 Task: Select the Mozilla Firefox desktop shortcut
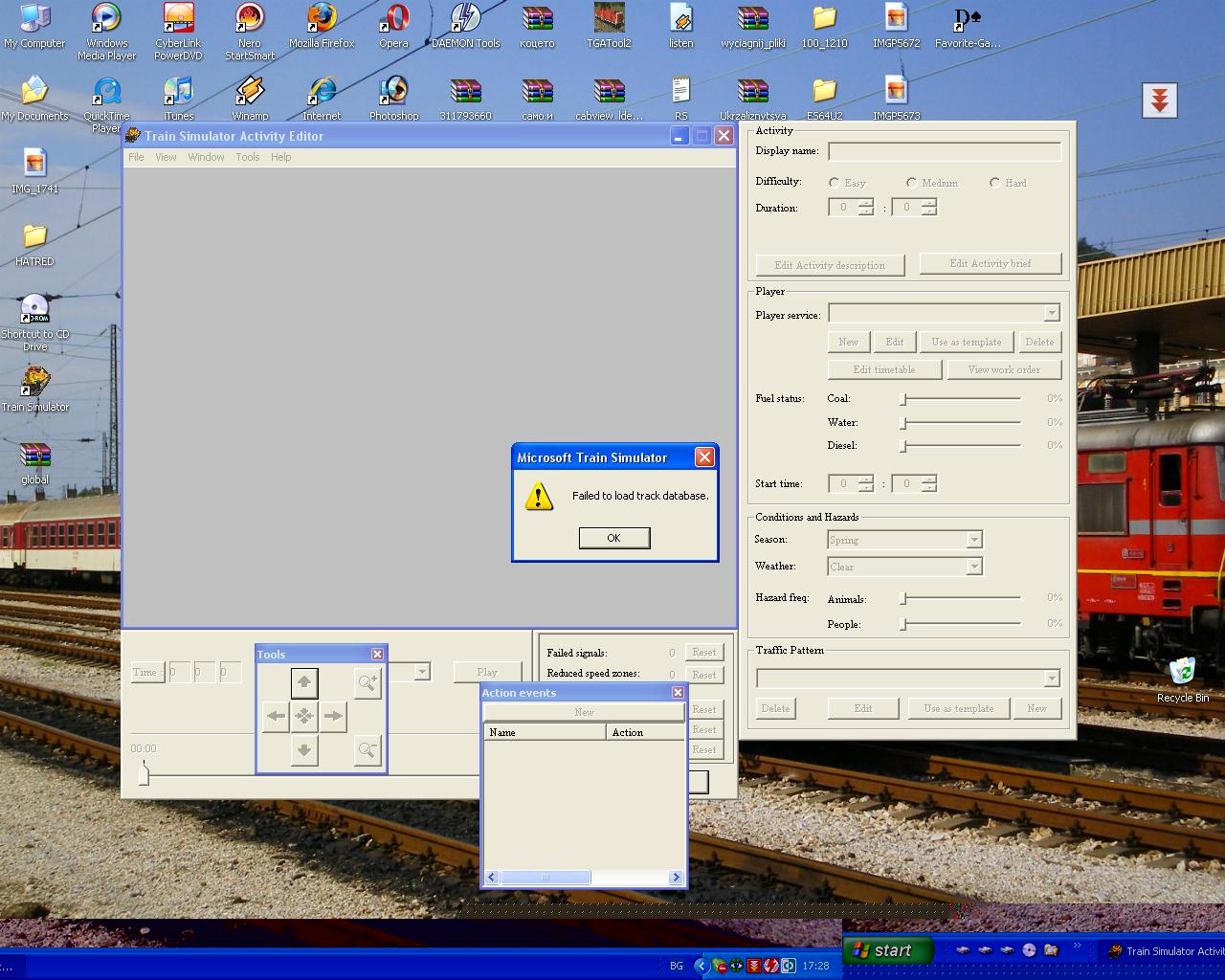tap(322, 26)
